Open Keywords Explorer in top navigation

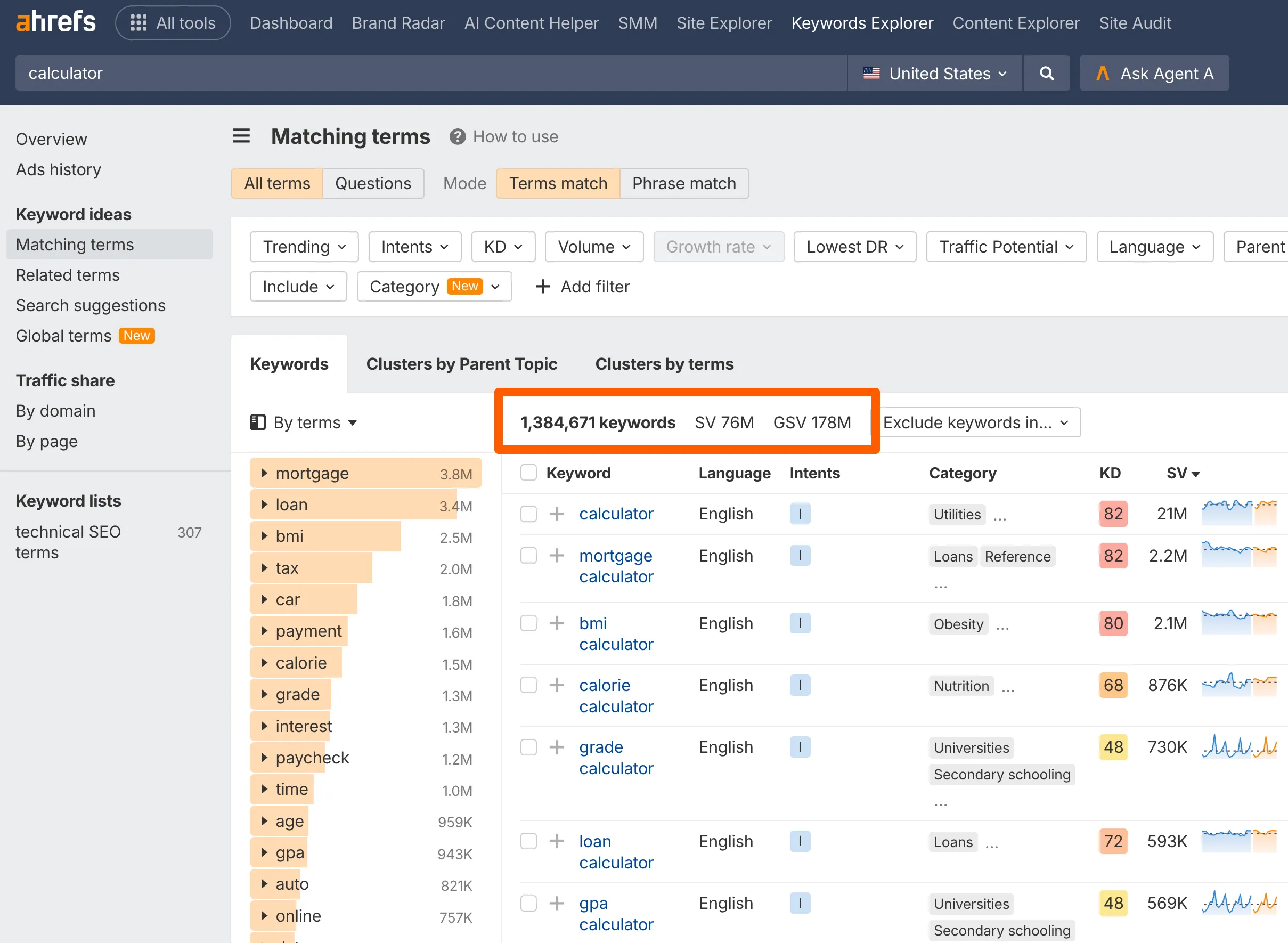coord(862,23)
